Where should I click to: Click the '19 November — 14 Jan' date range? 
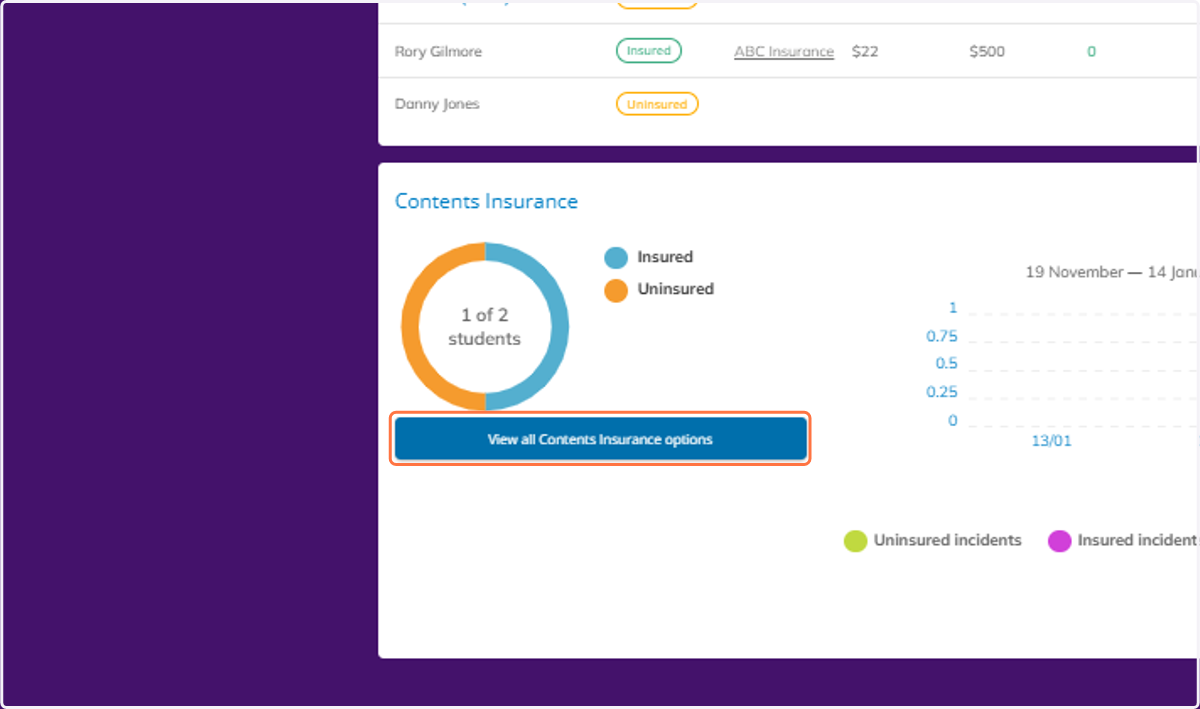tap(1112, 272)
